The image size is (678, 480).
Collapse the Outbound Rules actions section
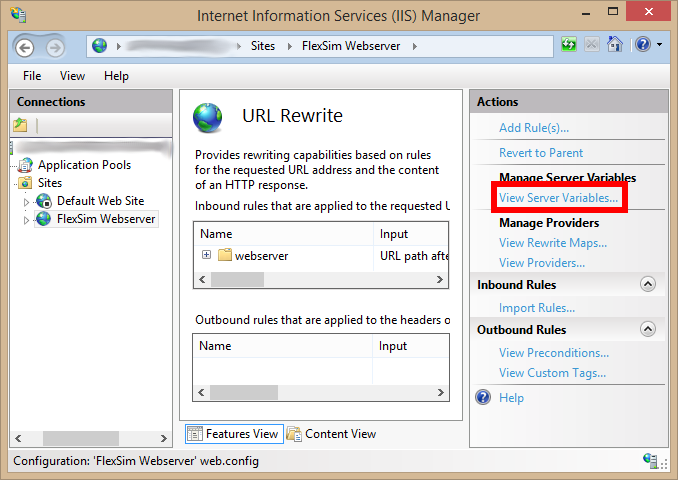point(648,330)
